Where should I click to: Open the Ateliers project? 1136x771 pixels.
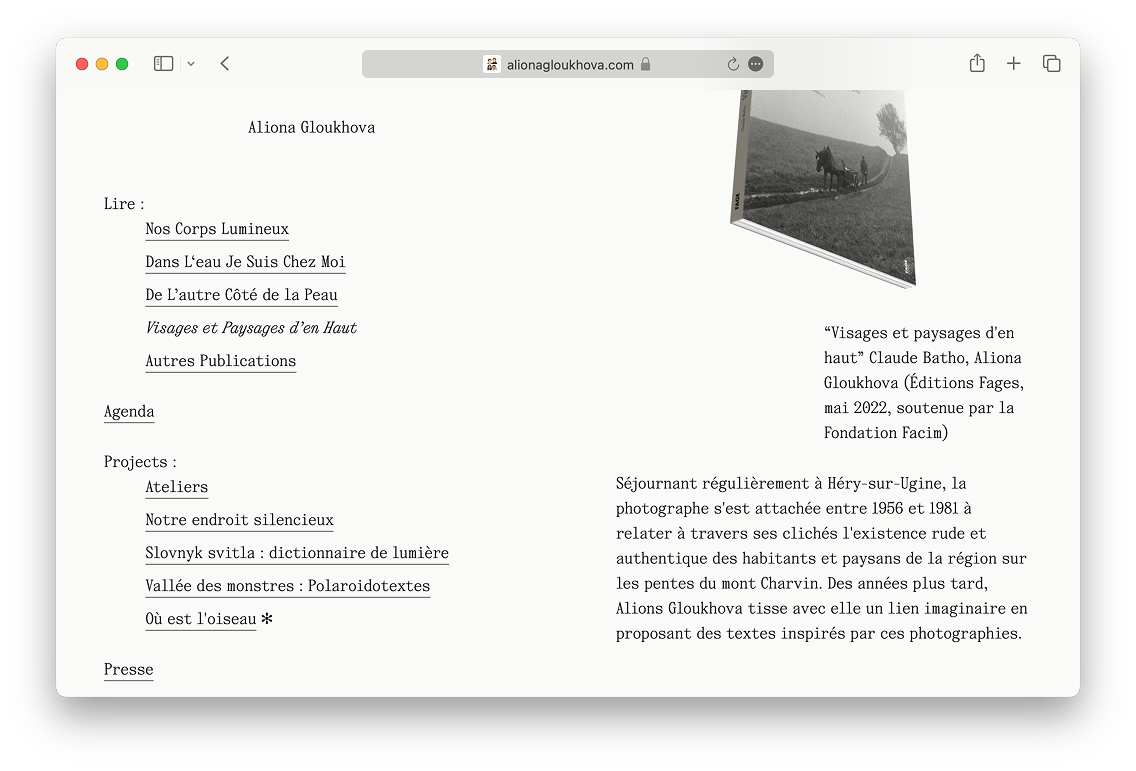(x=176, y=487)
